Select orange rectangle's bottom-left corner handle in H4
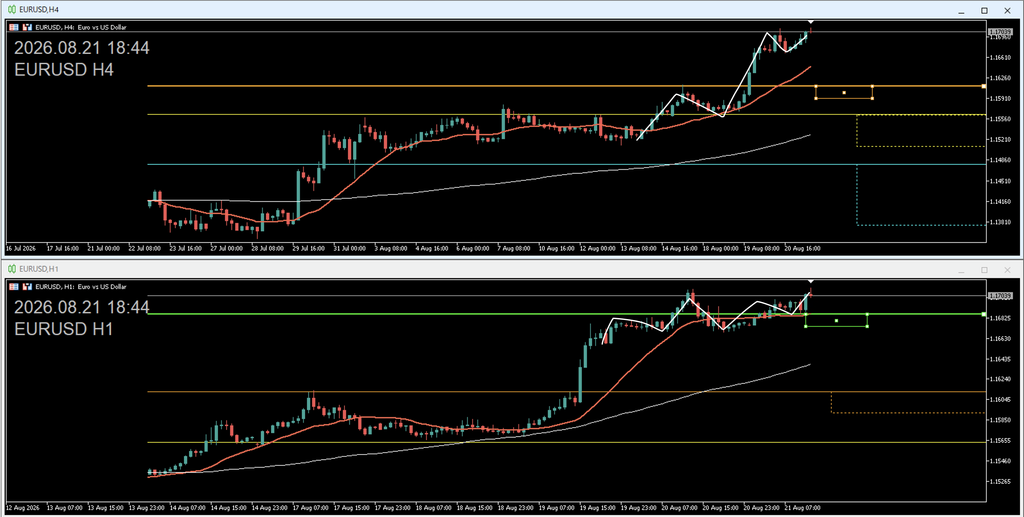Image resolution: width=1024 pixels, height=517 pixels. click(816, 99)
